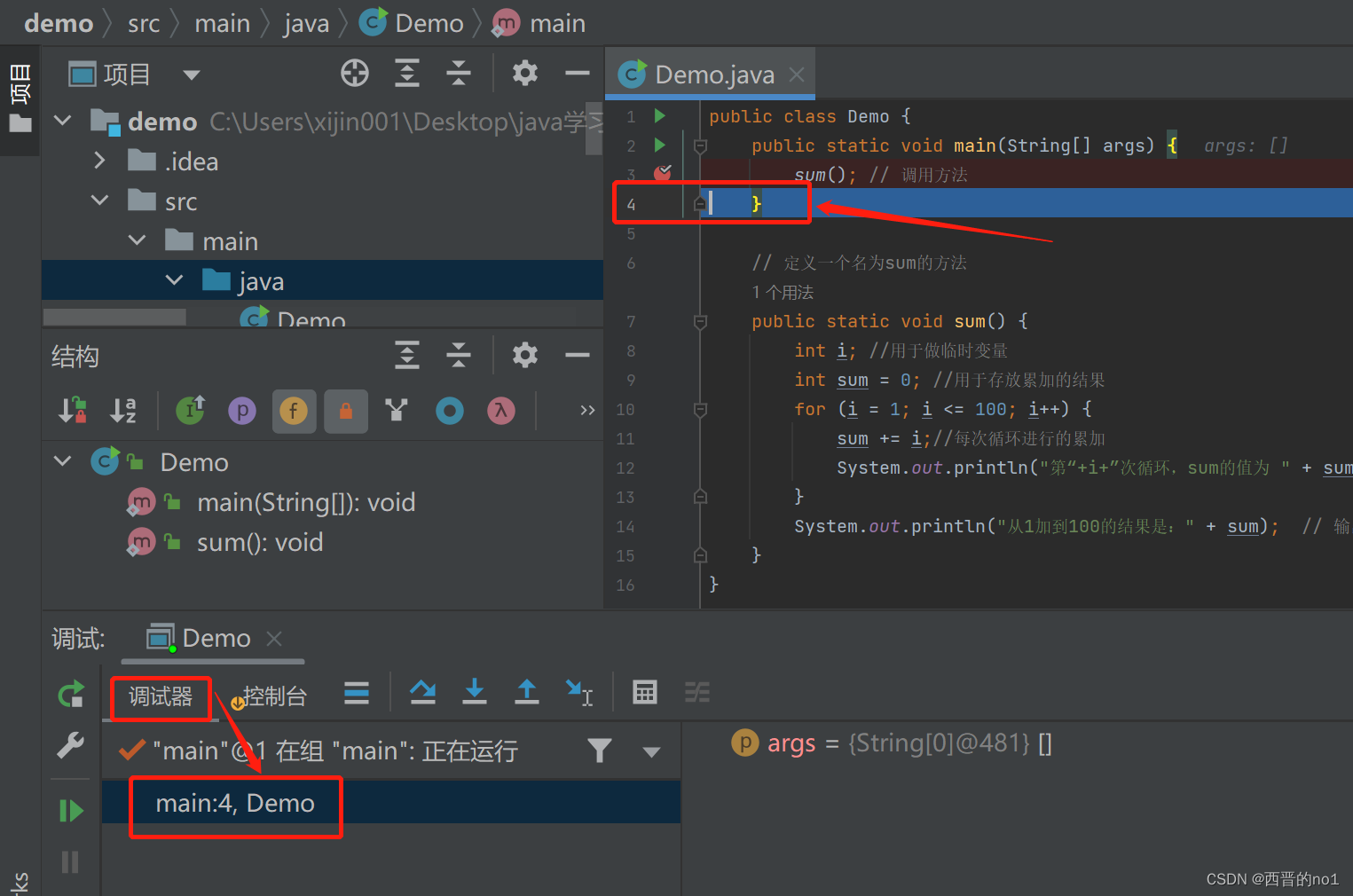Open the 项目 vertical sidebar tab
The width and height of the screenshot is (1353, 896).
click(20, 98)
